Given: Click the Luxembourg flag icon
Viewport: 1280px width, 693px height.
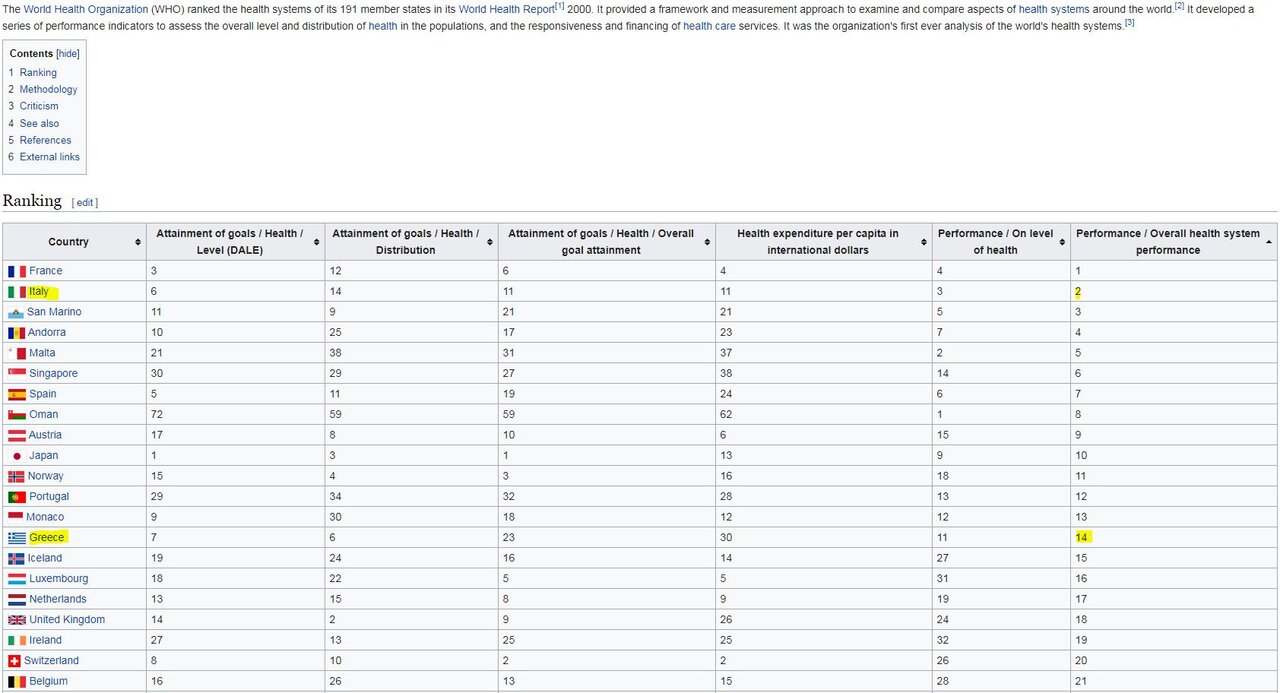Looking at the screenshot, I should click(17, 579).
